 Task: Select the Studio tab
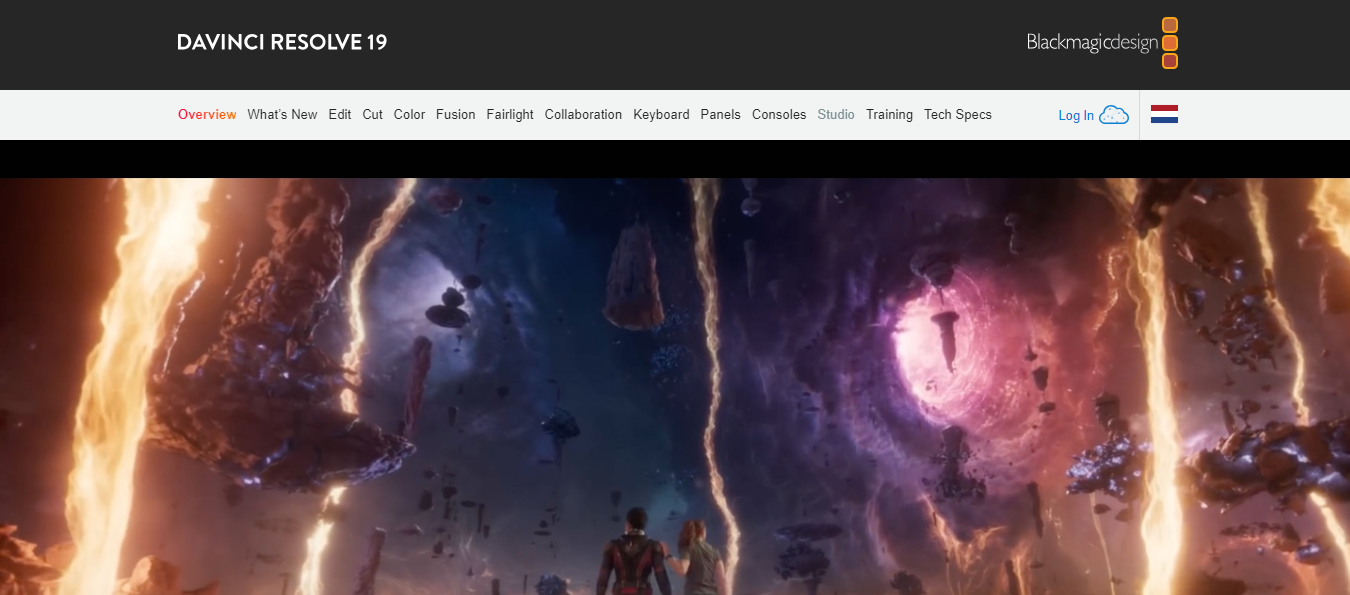click(836, 115)
